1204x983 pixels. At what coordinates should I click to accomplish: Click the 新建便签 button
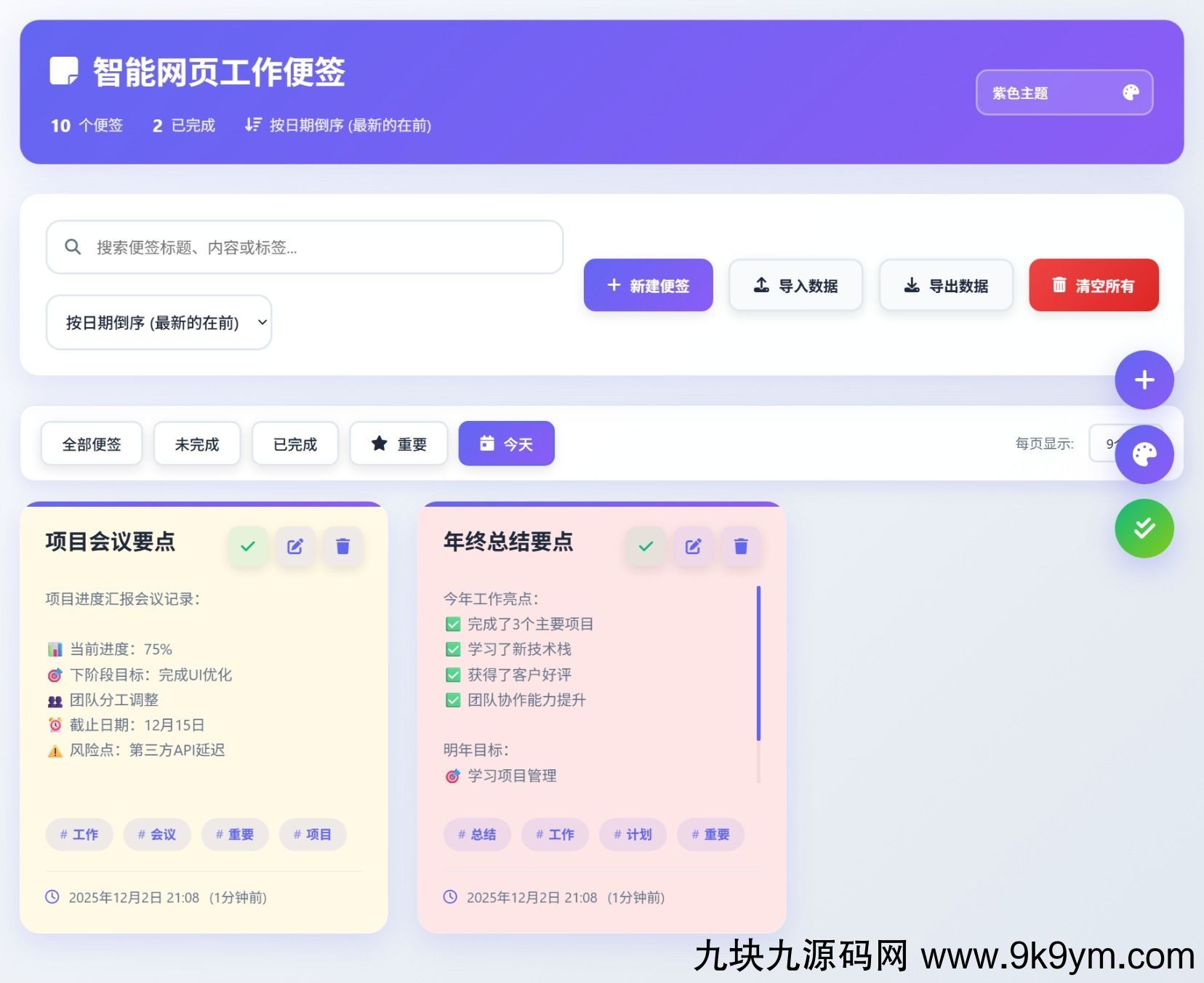pos(648,285)
